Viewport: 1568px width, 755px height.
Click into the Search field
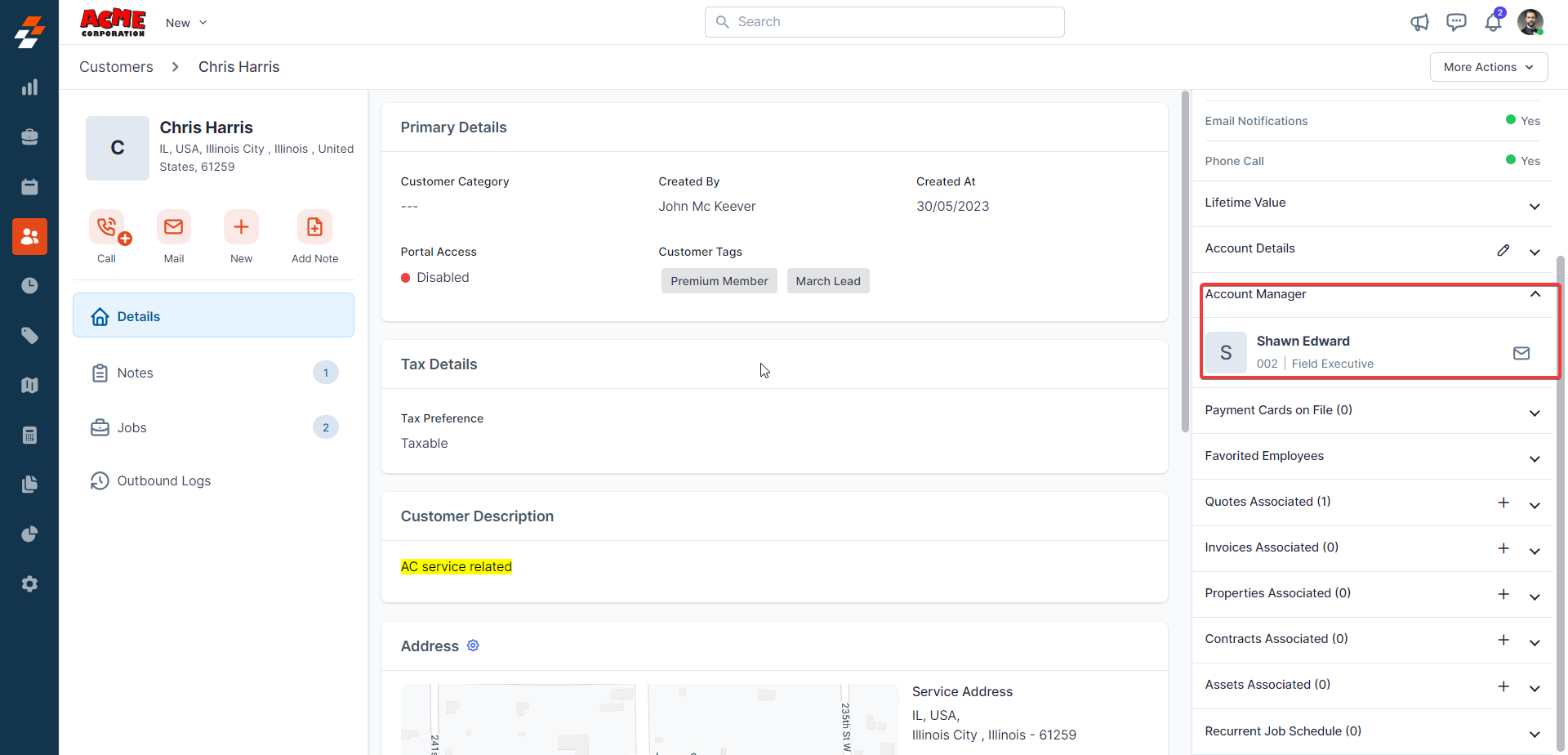(884, 22)
